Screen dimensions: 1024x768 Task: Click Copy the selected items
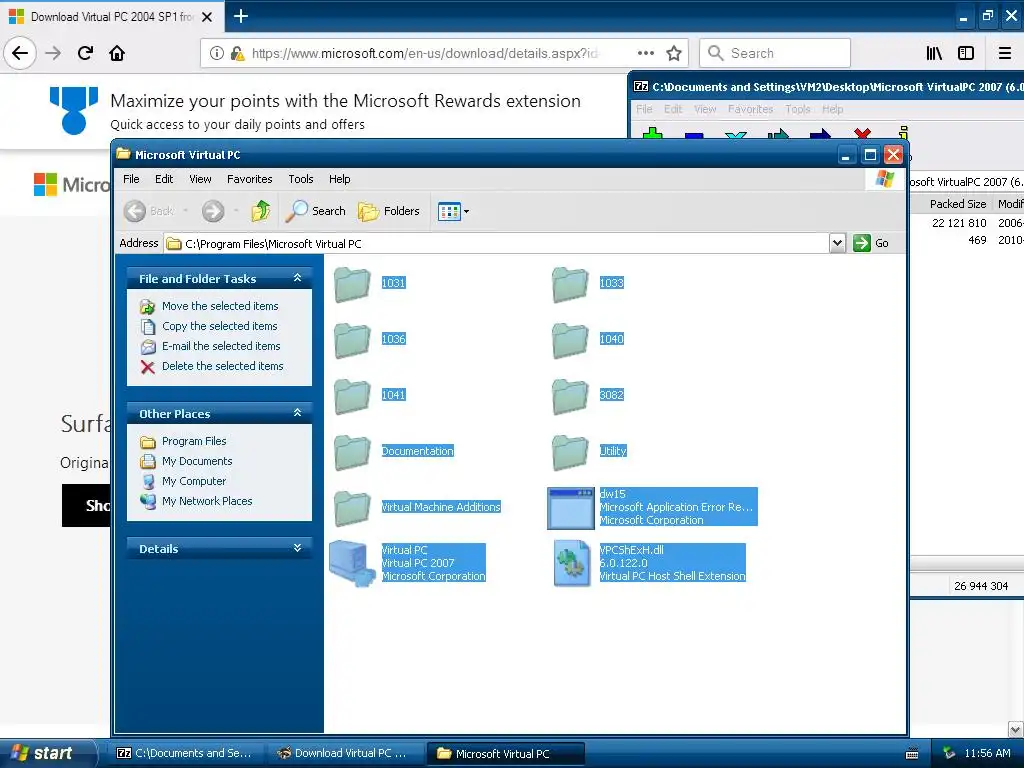coord(219,326)
